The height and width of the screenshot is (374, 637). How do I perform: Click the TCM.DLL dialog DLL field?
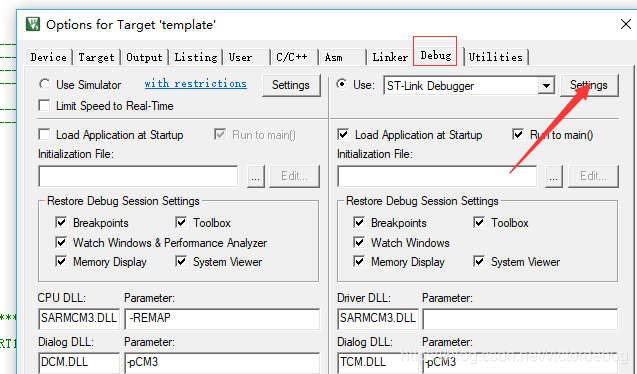[x=377, y=363]
